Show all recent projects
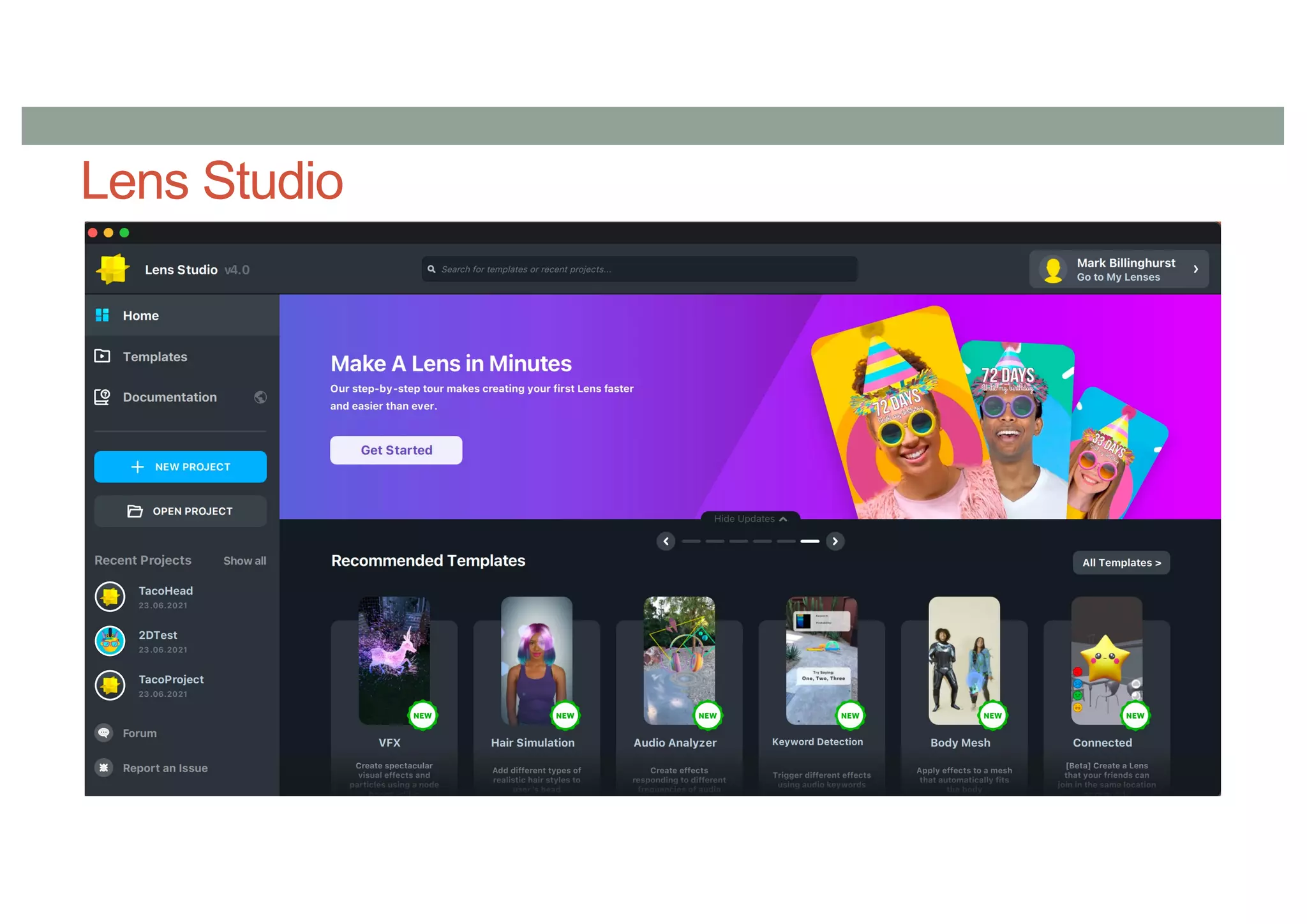Viewport: 1307px width, 924px height. 244,561
